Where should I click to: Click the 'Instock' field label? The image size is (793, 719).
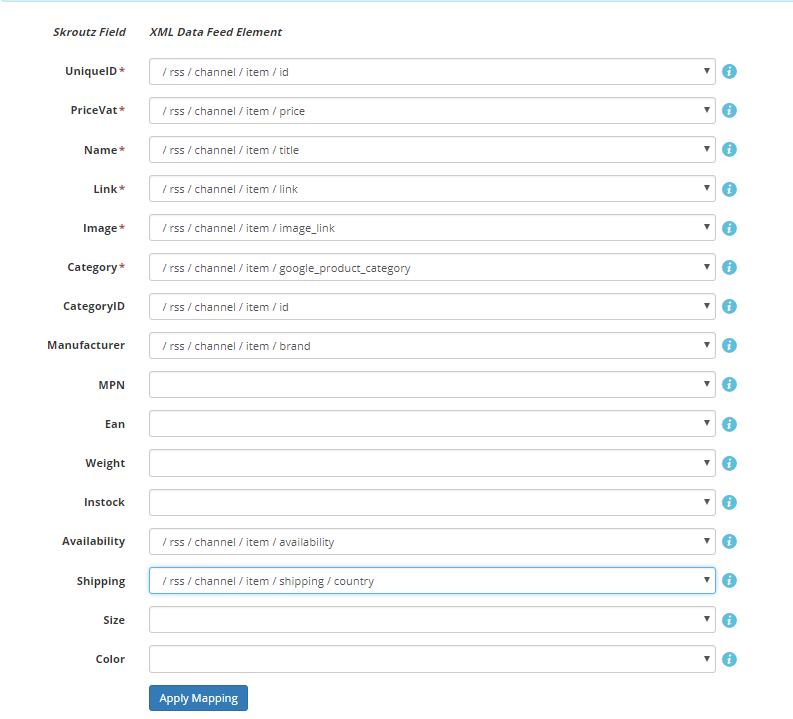(x=104, y=502)
